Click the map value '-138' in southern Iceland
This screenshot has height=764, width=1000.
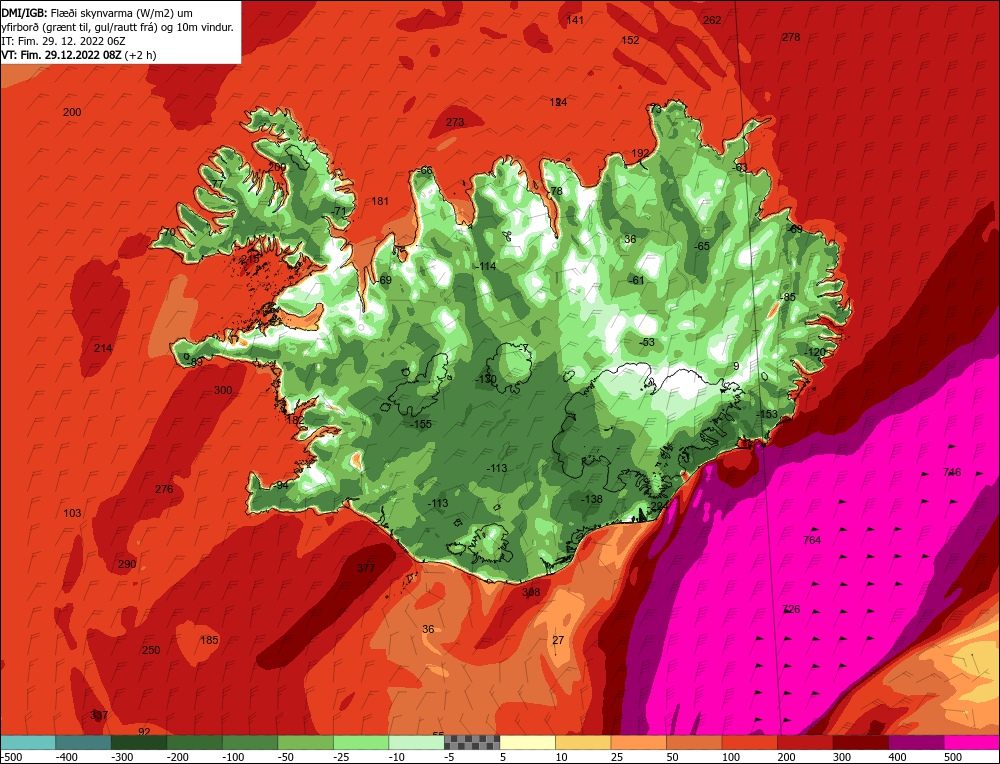pyautogui.click(x=592, y=499)
